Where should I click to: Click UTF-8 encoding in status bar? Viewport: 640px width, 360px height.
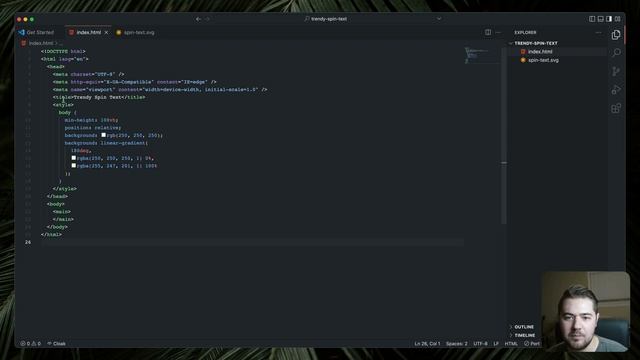(x=480, y=344)
